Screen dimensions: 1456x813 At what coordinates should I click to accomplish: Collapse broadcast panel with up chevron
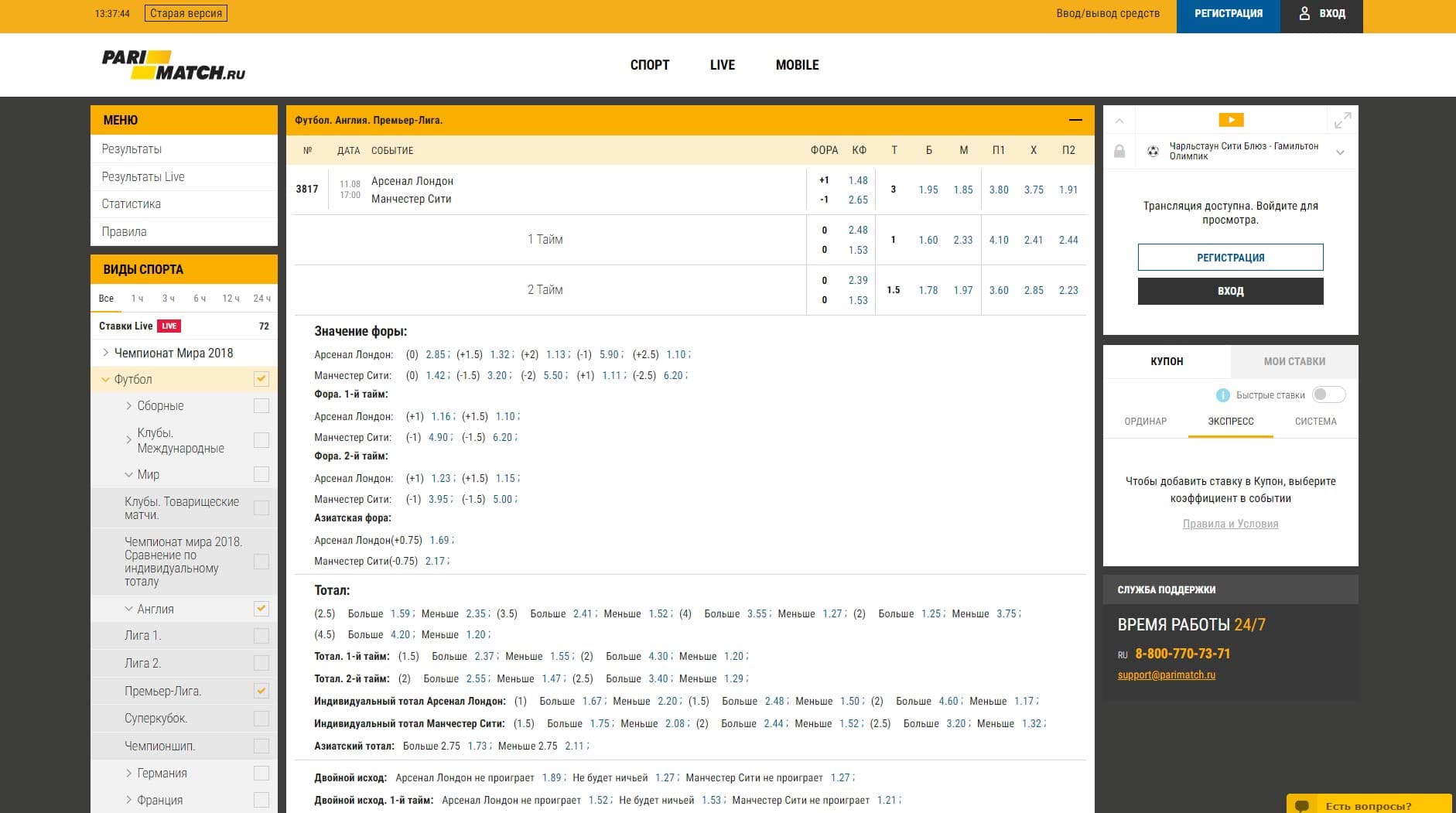[x=1119, y=121]
